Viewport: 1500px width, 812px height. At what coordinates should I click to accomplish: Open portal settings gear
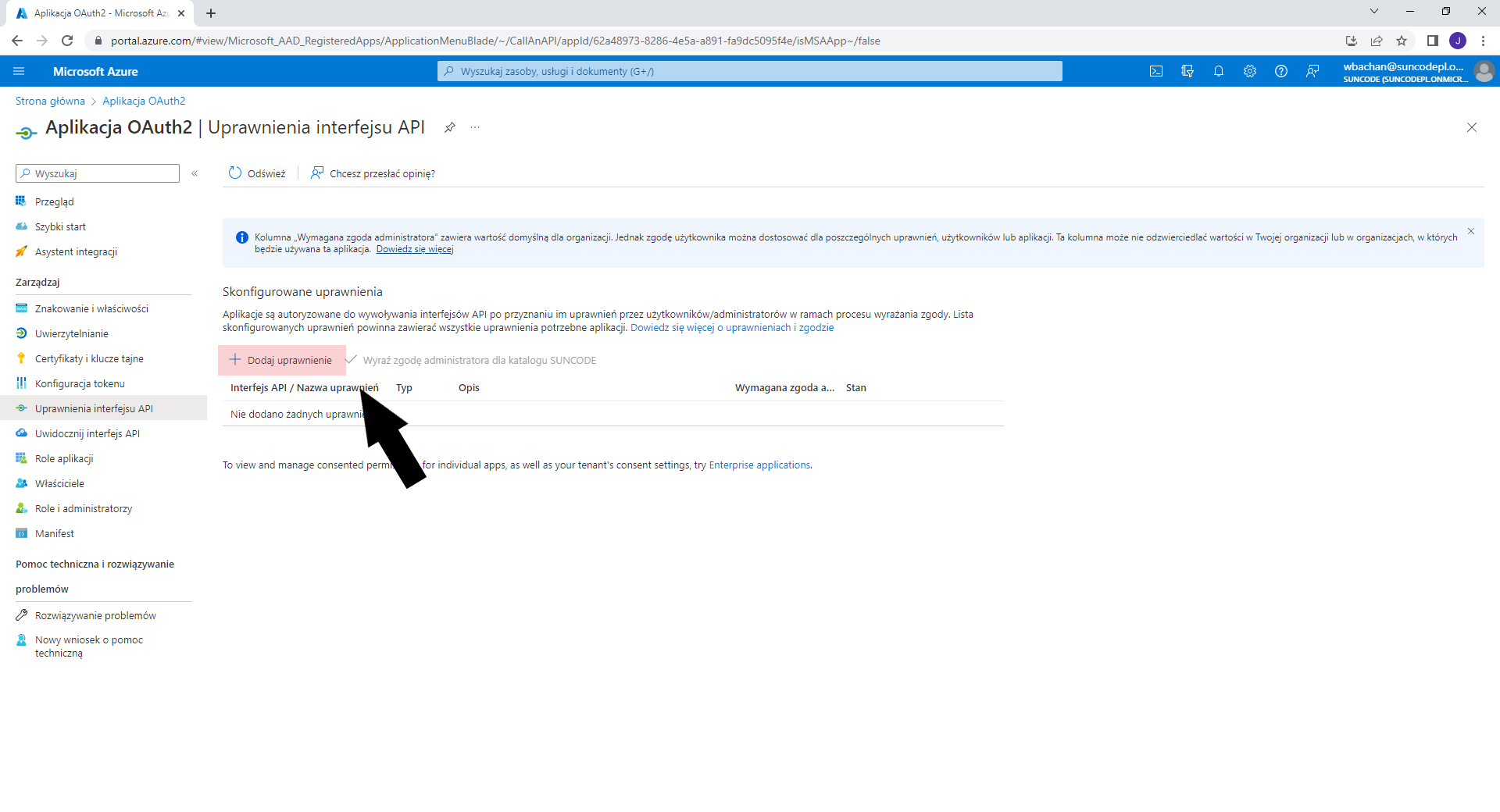1250,71
